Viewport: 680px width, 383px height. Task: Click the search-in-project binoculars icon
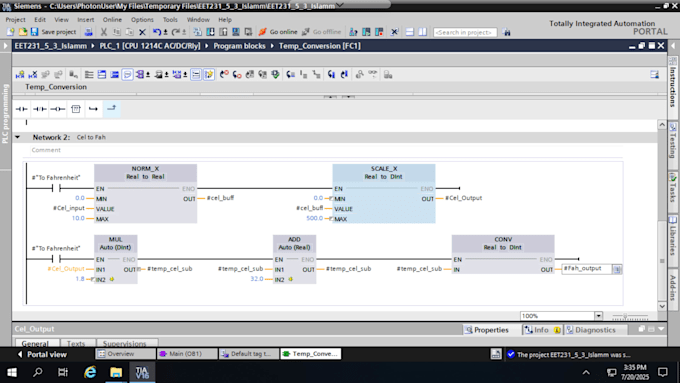click(506, 32)
